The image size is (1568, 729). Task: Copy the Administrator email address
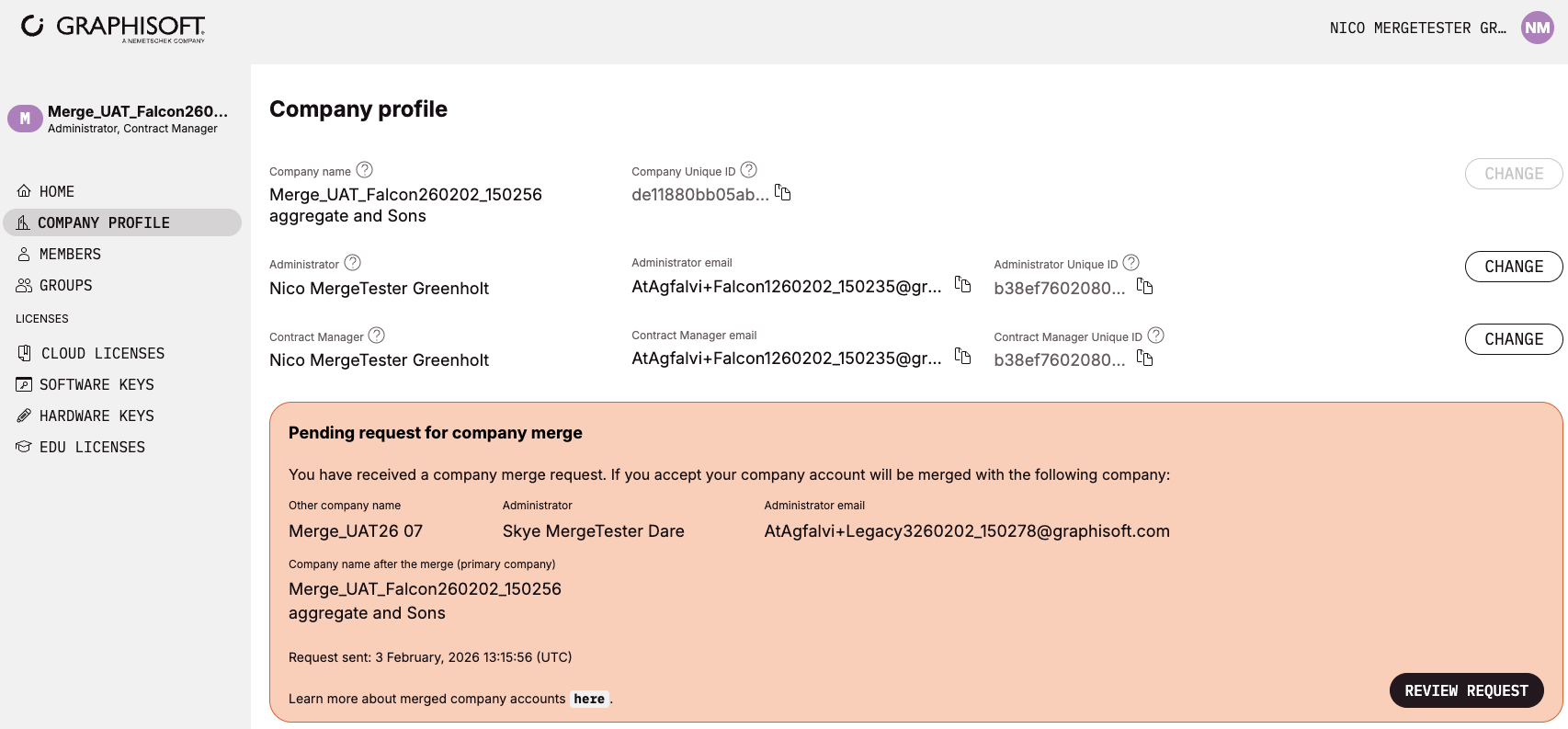[963, 284]
